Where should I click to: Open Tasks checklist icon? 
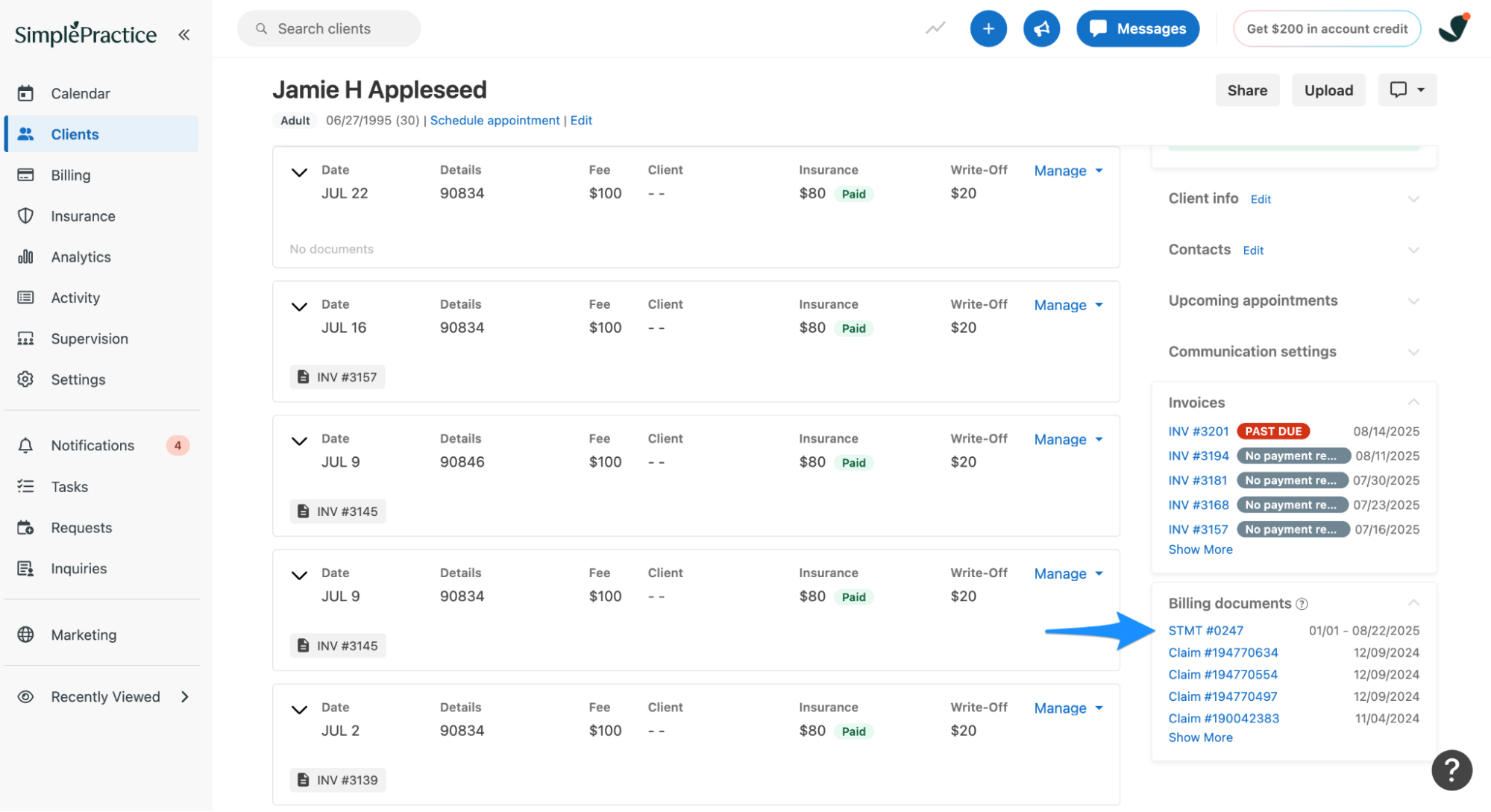[x=25, y=486]
